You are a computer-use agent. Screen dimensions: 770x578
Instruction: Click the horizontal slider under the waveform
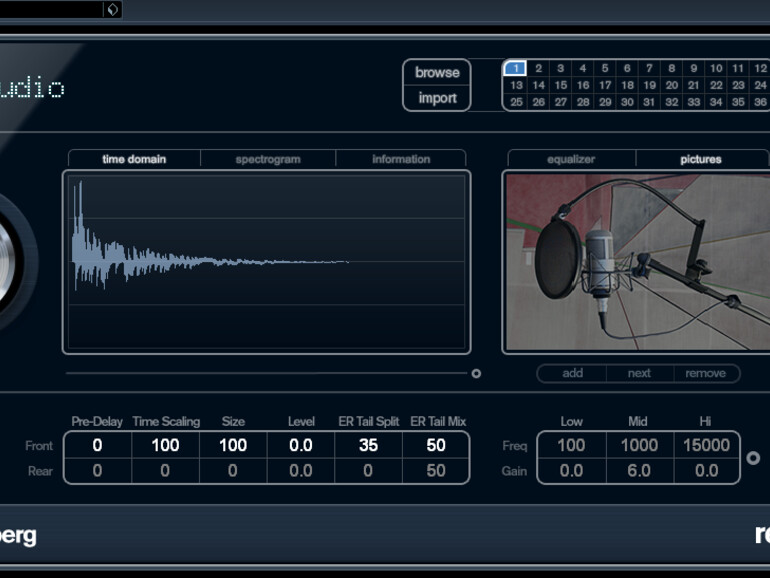tap(265, 373)
